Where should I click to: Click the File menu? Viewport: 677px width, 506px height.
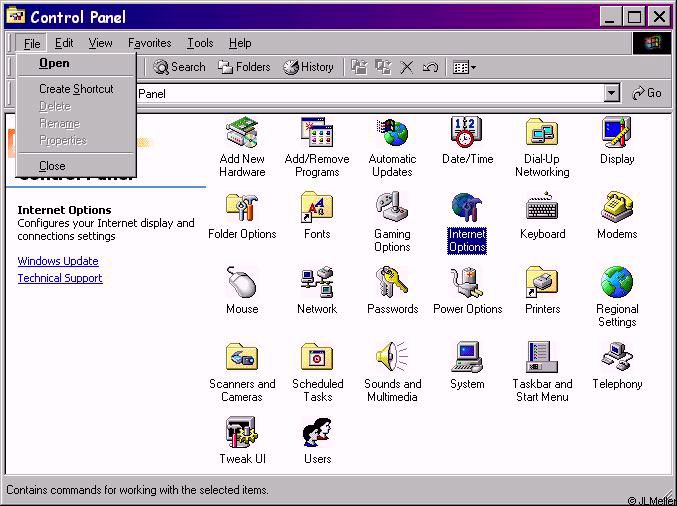32,43
